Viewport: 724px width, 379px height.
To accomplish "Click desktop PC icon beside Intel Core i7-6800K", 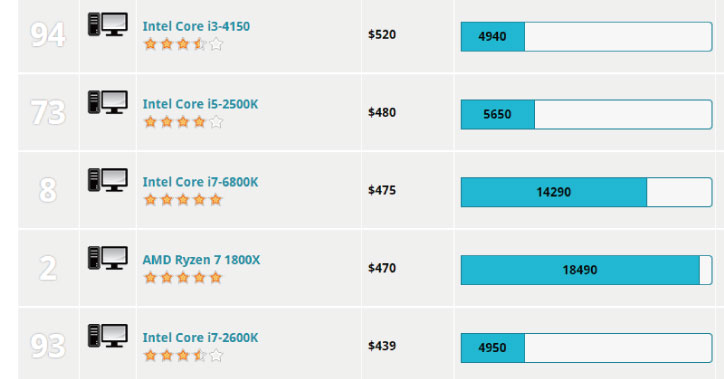I will tap(108, 180).
